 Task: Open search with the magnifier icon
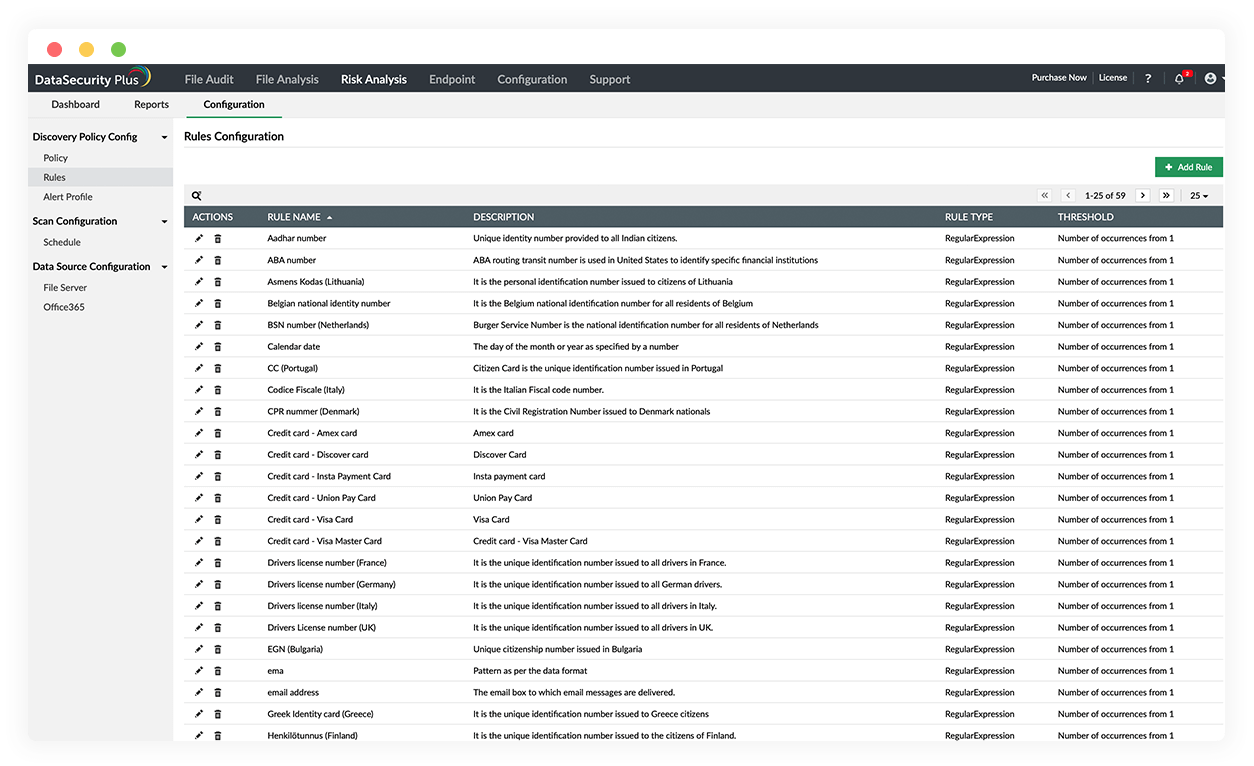click(197, 195)
